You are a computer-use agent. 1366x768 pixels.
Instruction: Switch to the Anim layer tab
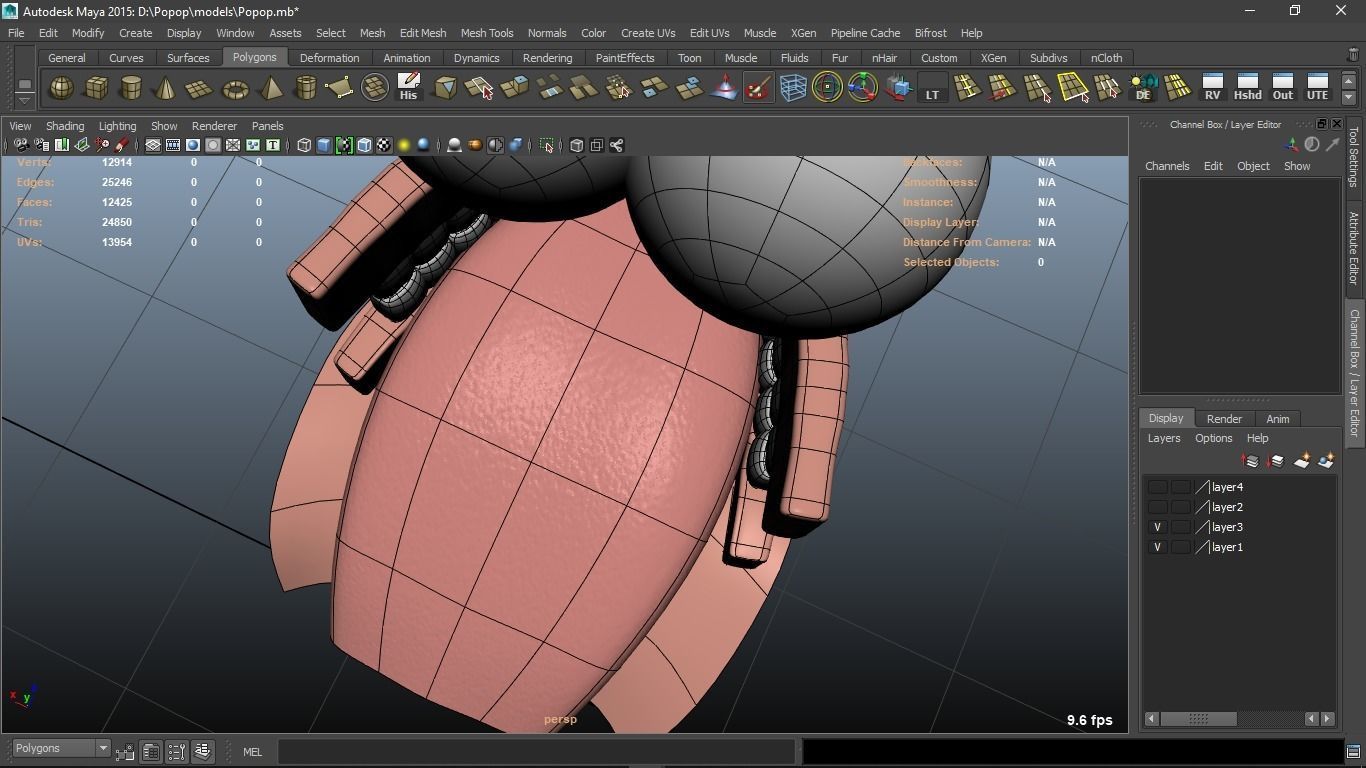1277,419
